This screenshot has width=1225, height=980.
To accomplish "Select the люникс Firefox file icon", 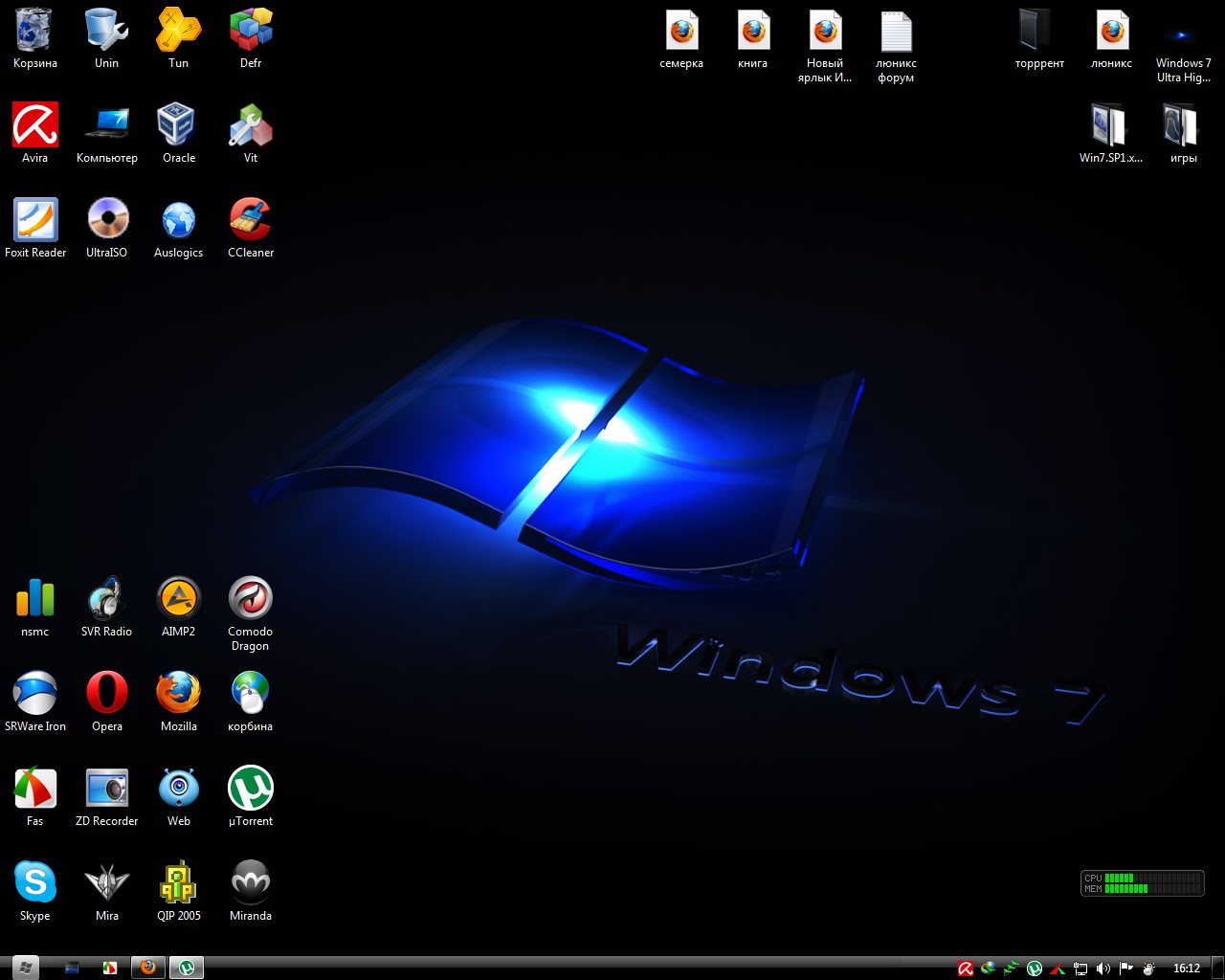I will click(1112, 38).
